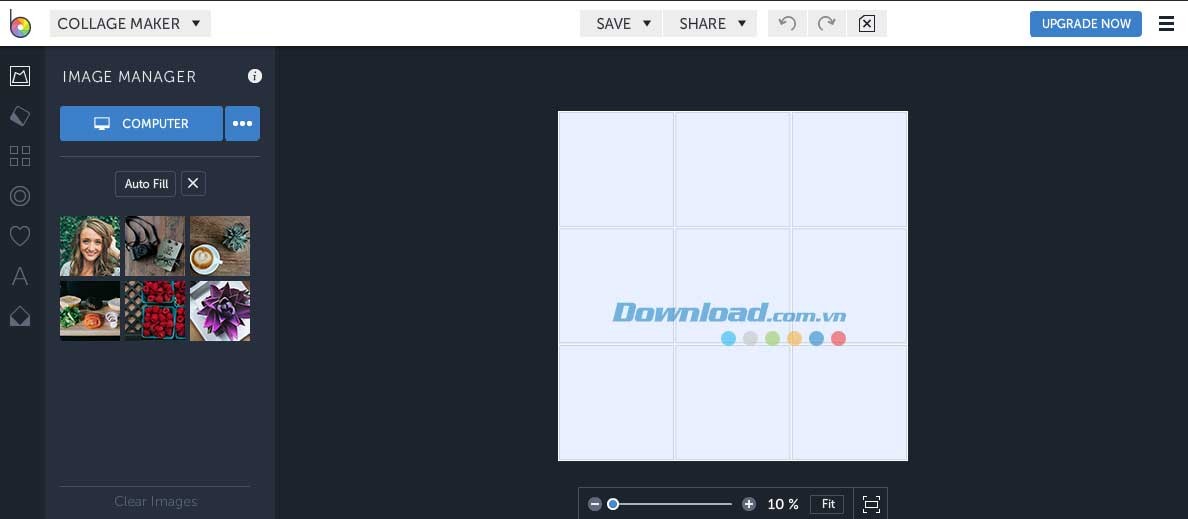Open the Image Manager sidebar icon
This screenshot has width=1188, height=519.
(20, 76)
